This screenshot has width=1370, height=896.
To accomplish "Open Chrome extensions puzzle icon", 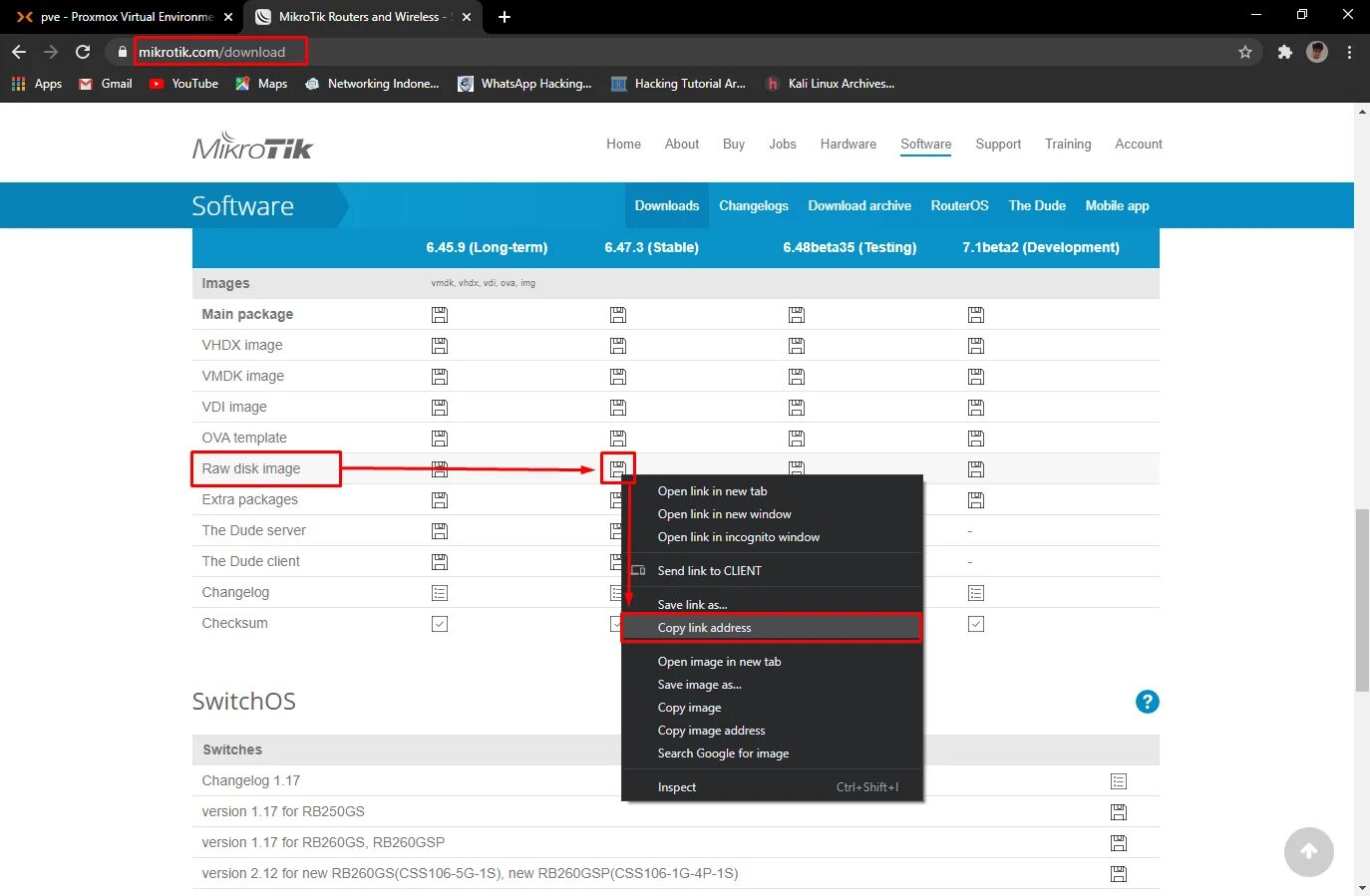I will pyautogui.click(x=1284, y=52).
